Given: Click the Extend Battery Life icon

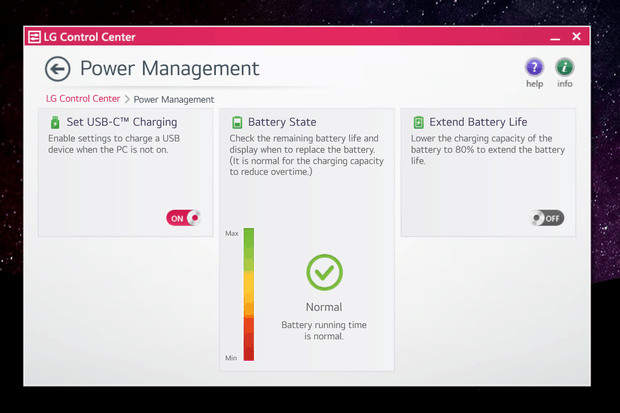Looking at the screenshot, I should pos(418,123).
